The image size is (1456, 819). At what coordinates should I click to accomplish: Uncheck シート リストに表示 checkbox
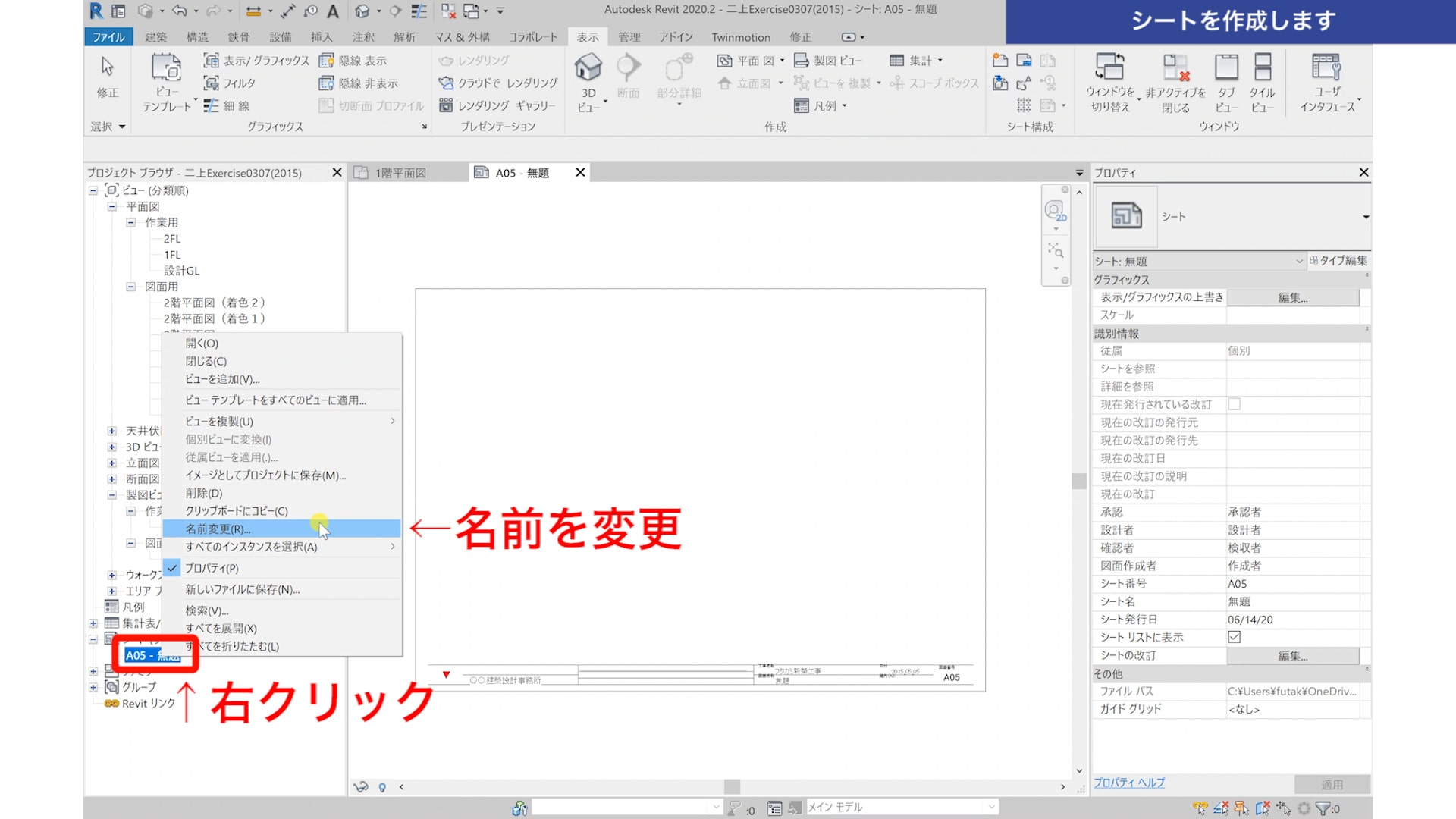coord(1235,637)
